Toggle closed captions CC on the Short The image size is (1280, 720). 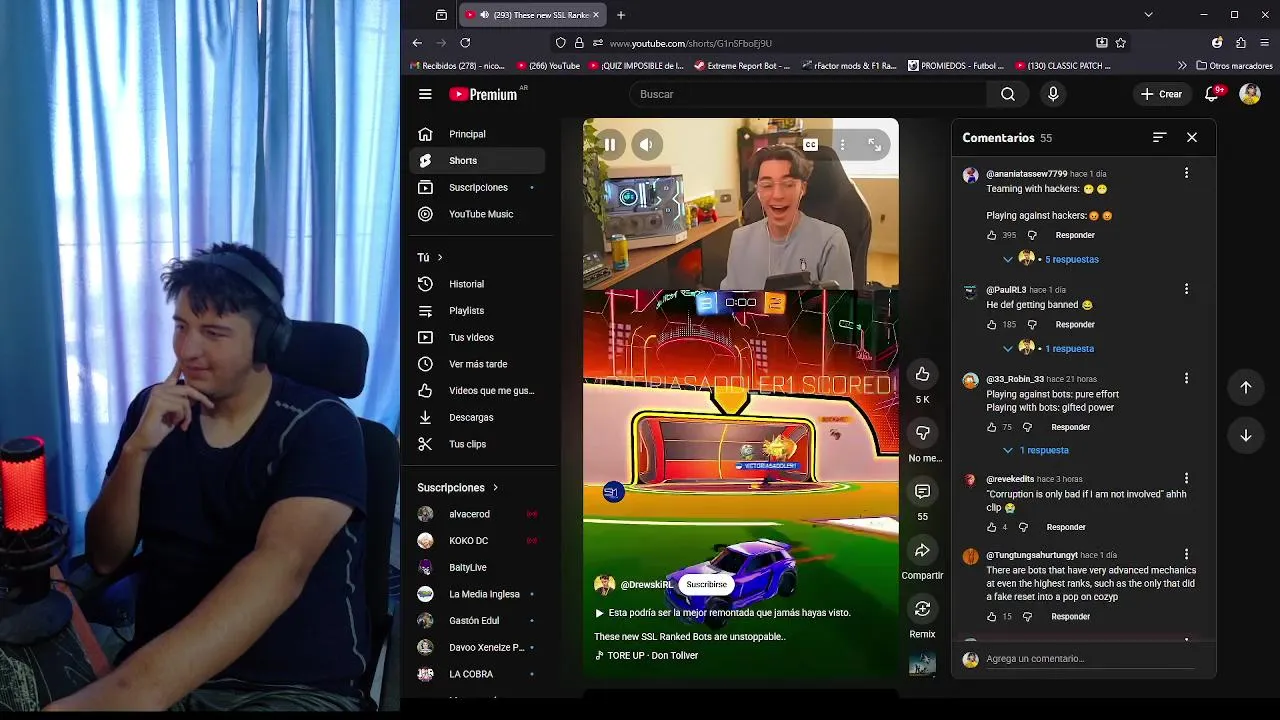click(x=810, y=145)
